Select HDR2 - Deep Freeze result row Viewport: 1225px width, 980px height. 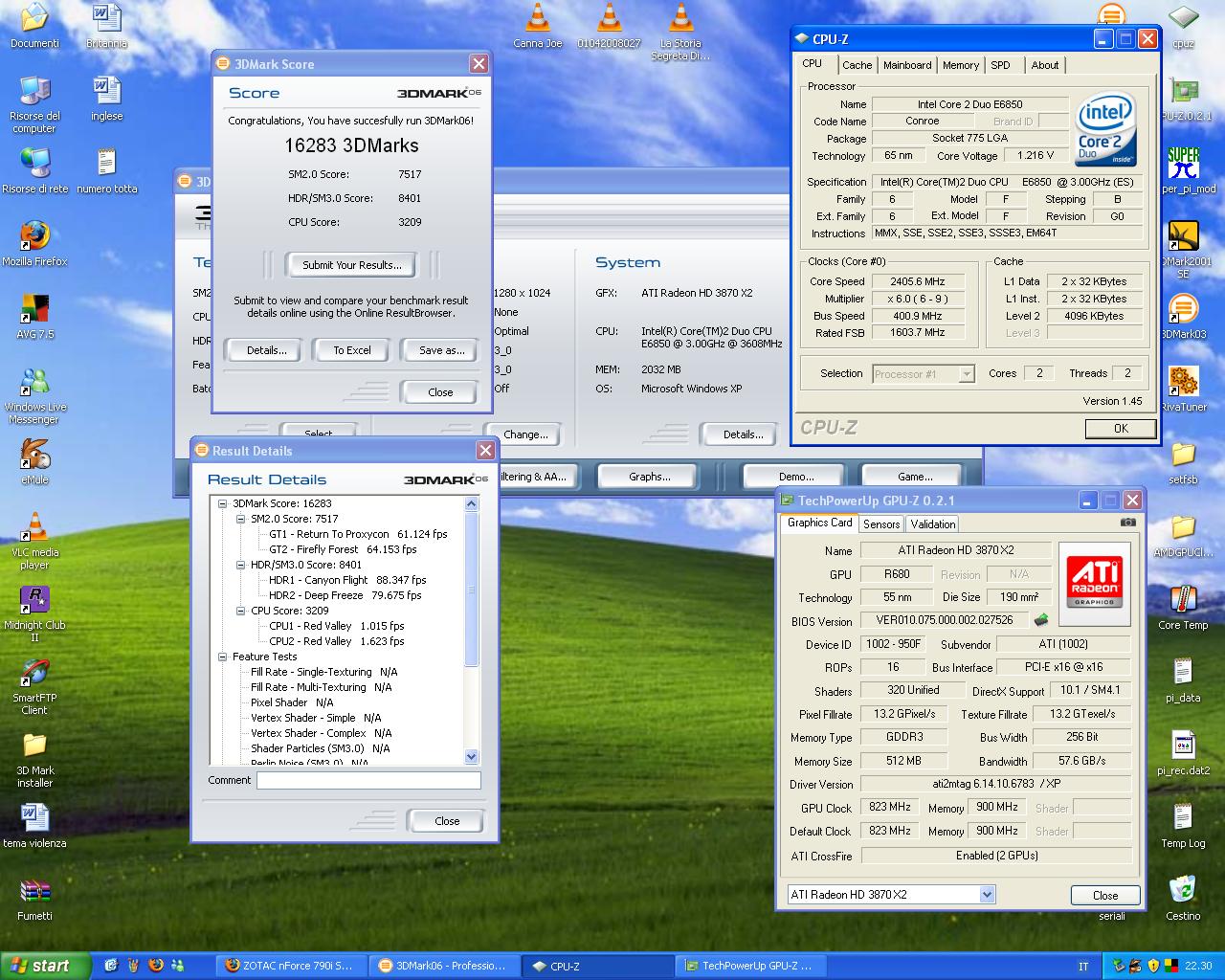click(x=345, y=595)
